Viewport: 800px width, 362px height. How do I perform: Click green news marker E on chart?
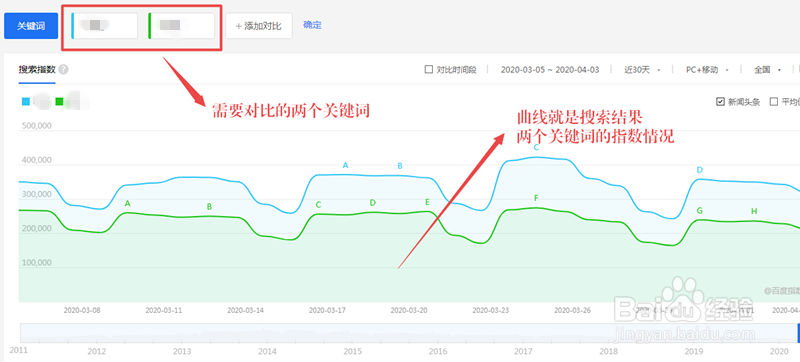tap(428, 202)
